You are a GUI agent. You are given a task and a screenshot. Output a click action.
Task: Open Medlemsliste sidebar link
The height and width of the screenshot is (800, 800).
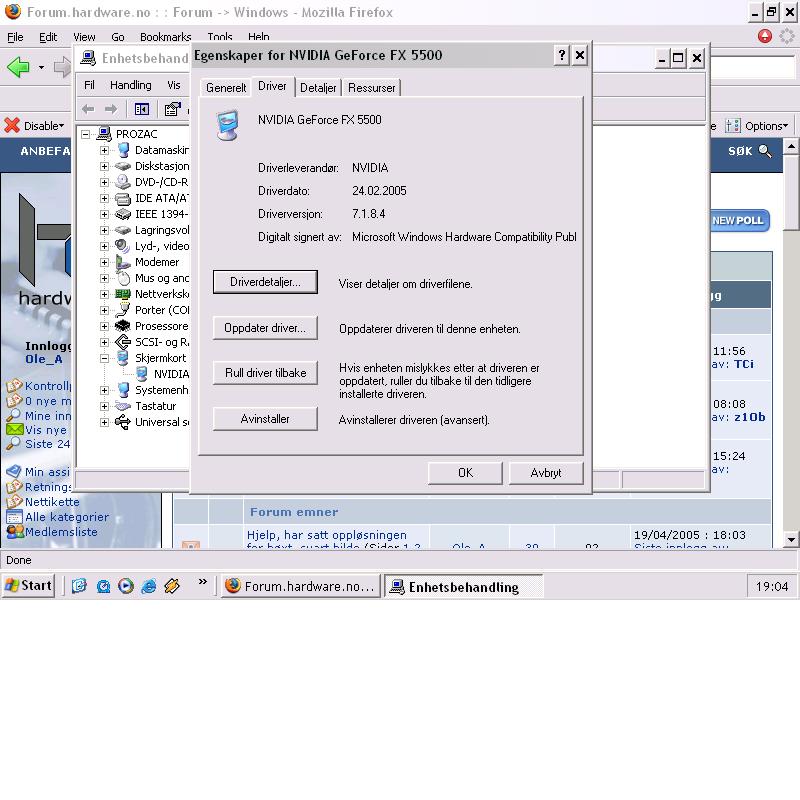[x=61, y=532]
